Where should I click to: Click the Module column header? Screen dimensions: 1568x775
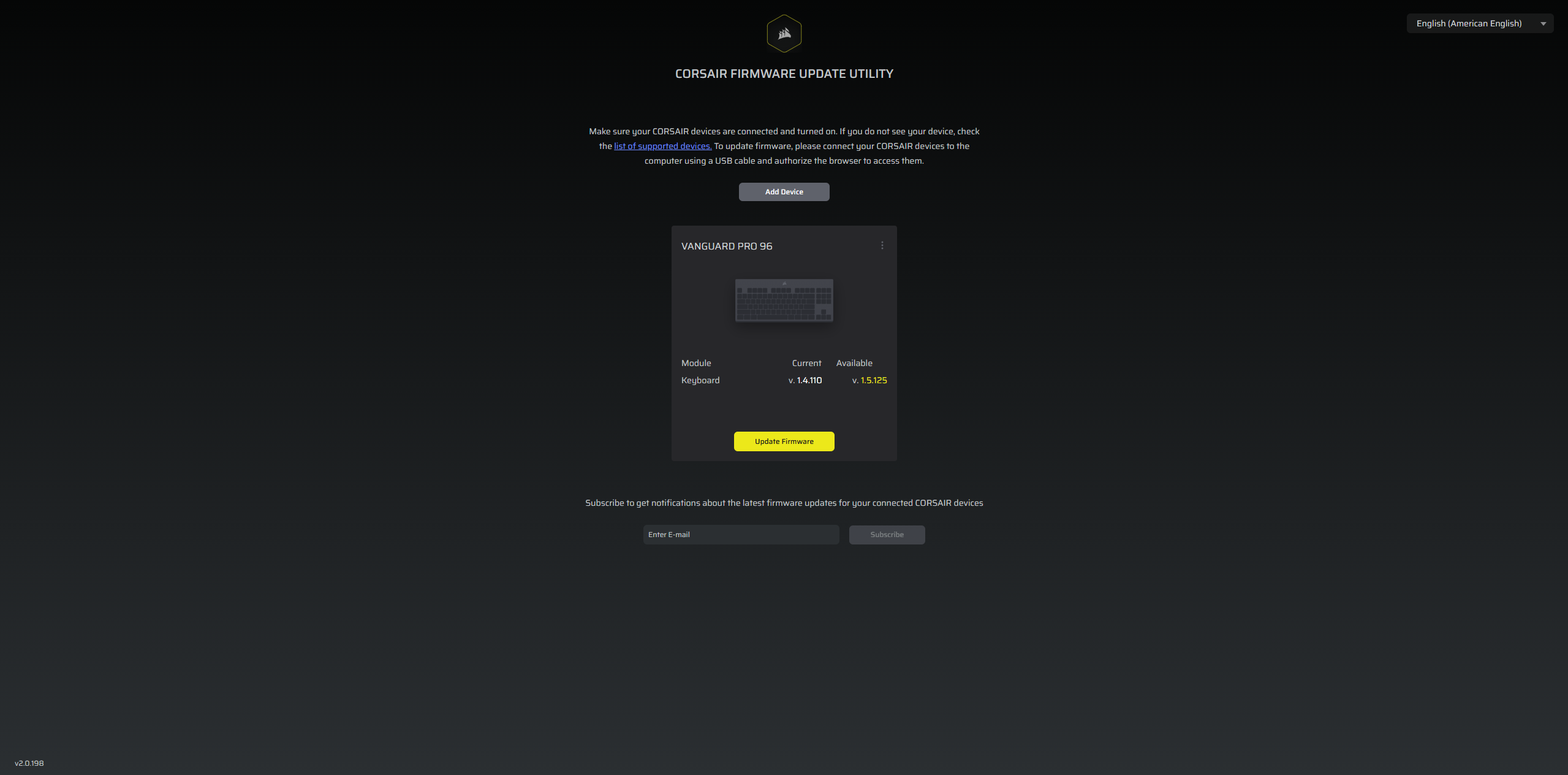point(696,363)
